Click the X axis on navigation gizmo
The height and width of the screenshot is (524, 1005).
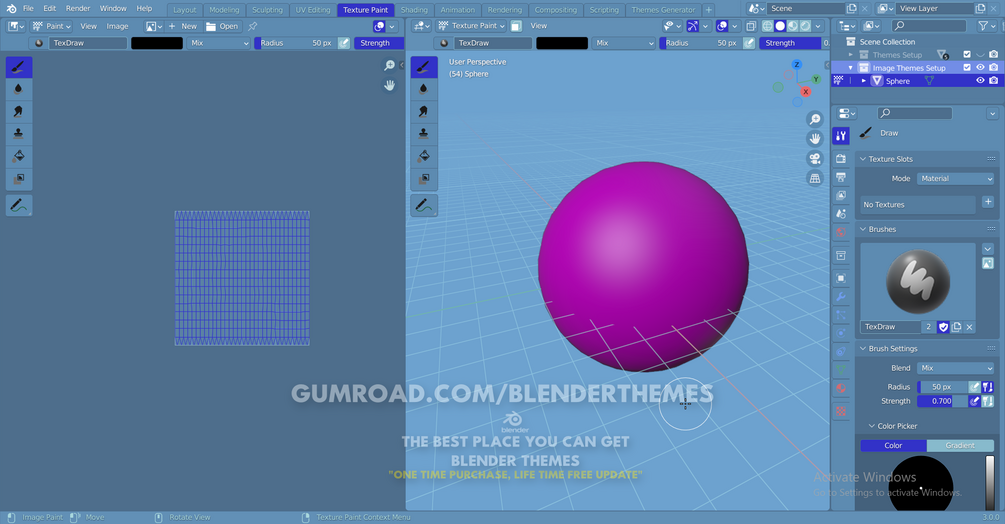coord(806,92)
